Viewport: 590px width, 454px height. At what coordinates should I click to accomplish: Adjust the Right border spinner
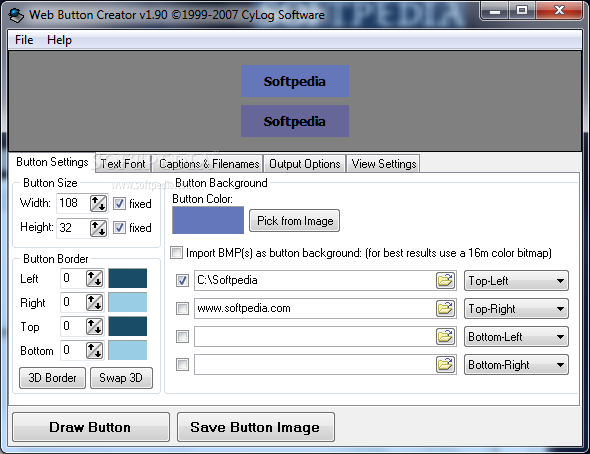tap(94, 303)
